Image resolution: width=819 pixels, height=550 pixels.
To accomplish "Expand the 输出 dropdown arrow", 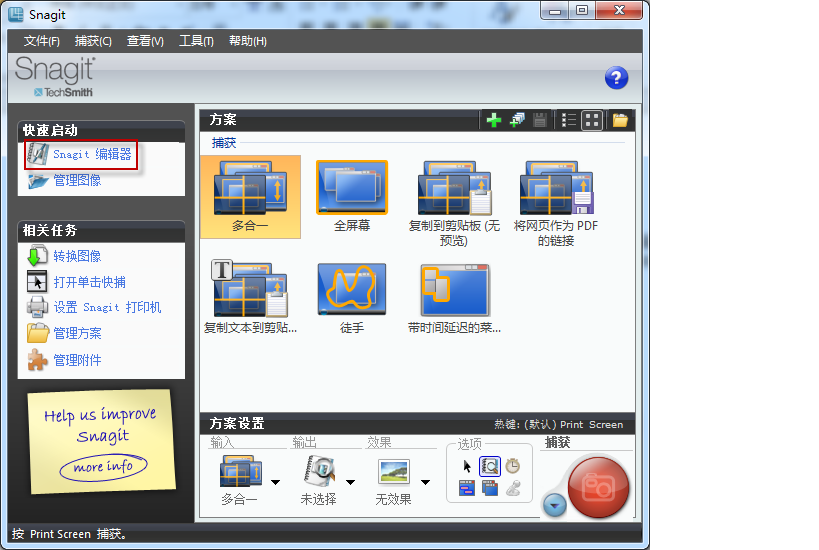I will [350, 482].
